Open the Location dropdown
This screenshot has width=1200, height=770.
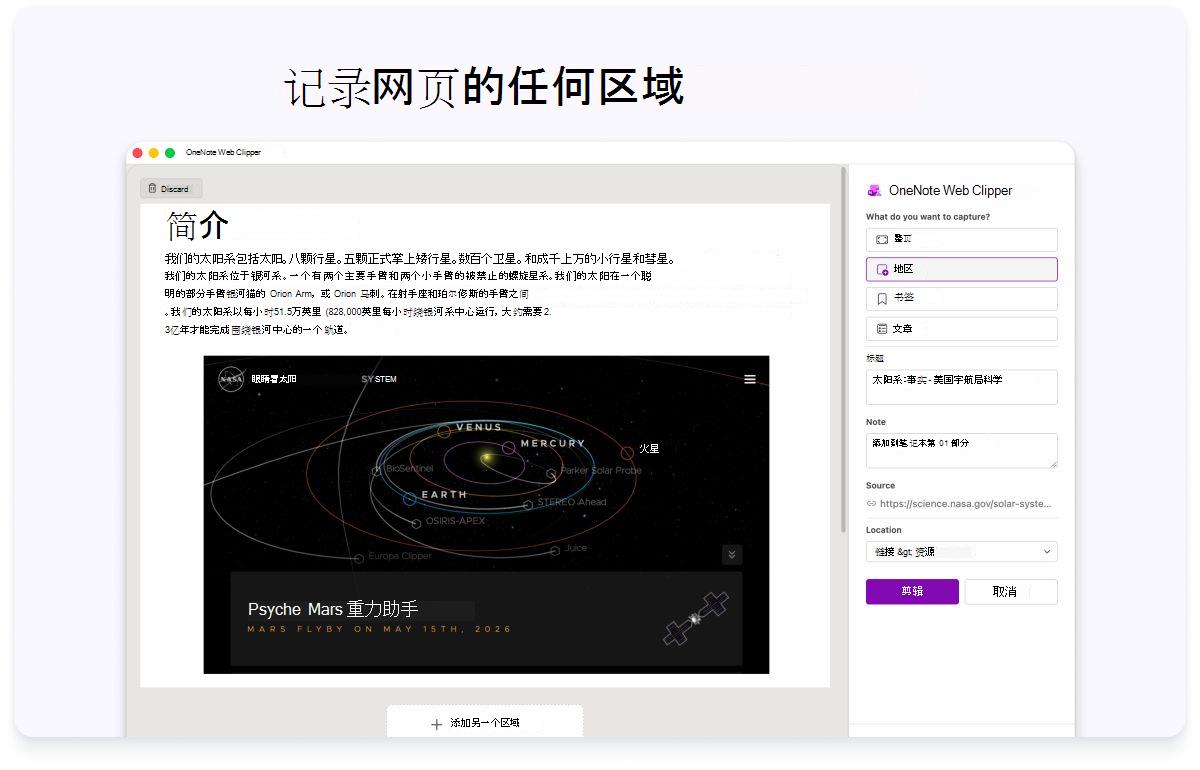coord(961,552)
